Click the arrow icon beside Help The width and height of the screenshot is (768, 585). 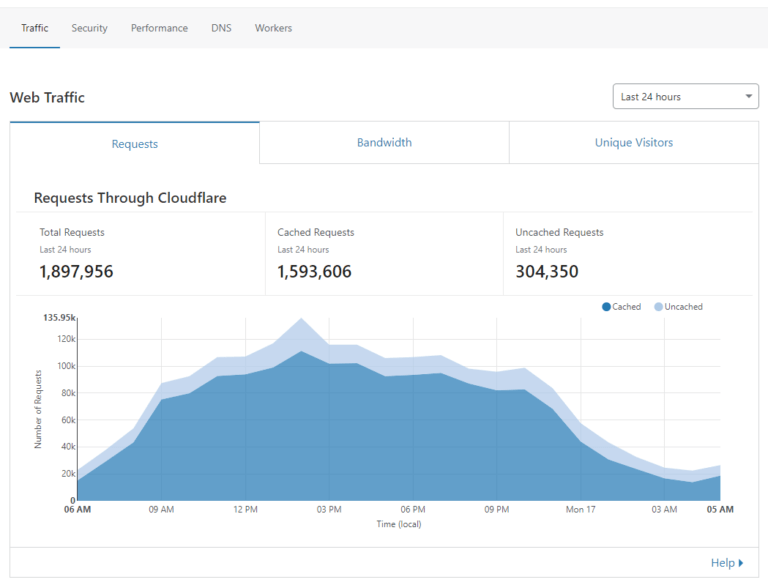click(741, 563)
